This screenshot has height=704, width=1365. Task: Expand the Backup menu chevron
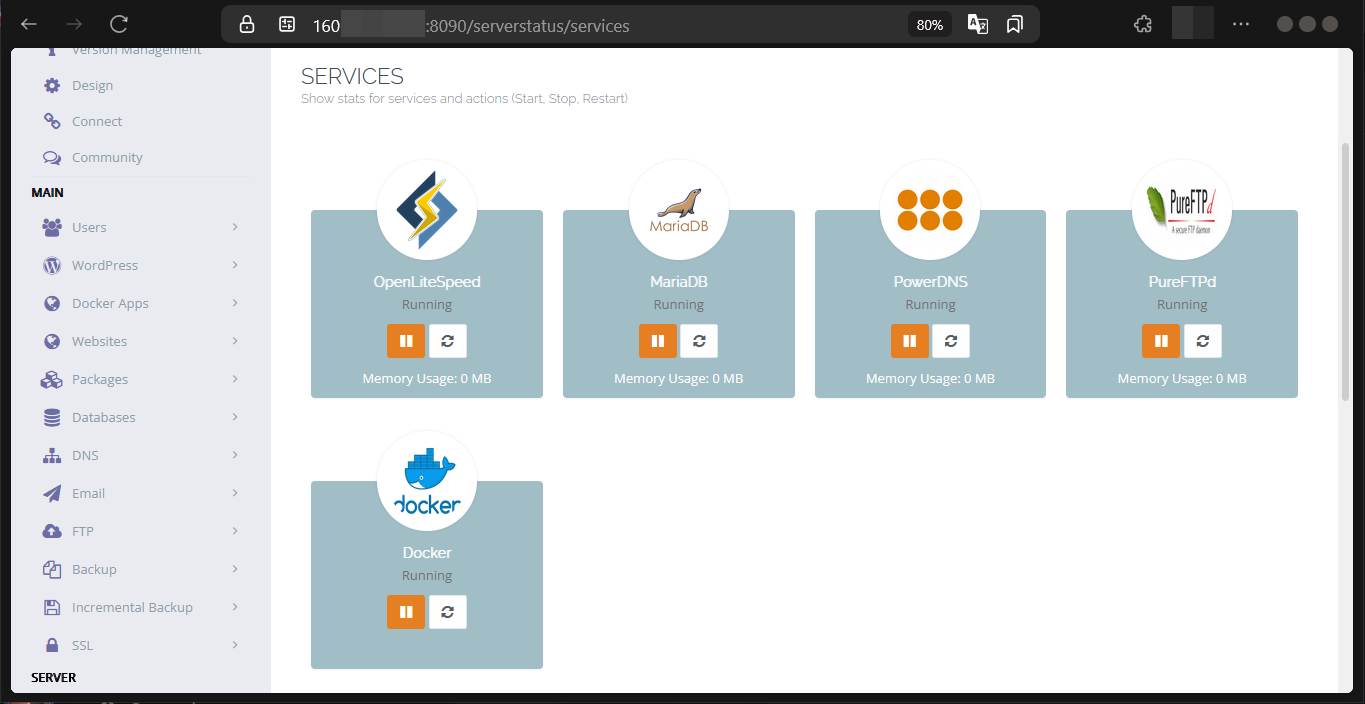coord(235,569)
